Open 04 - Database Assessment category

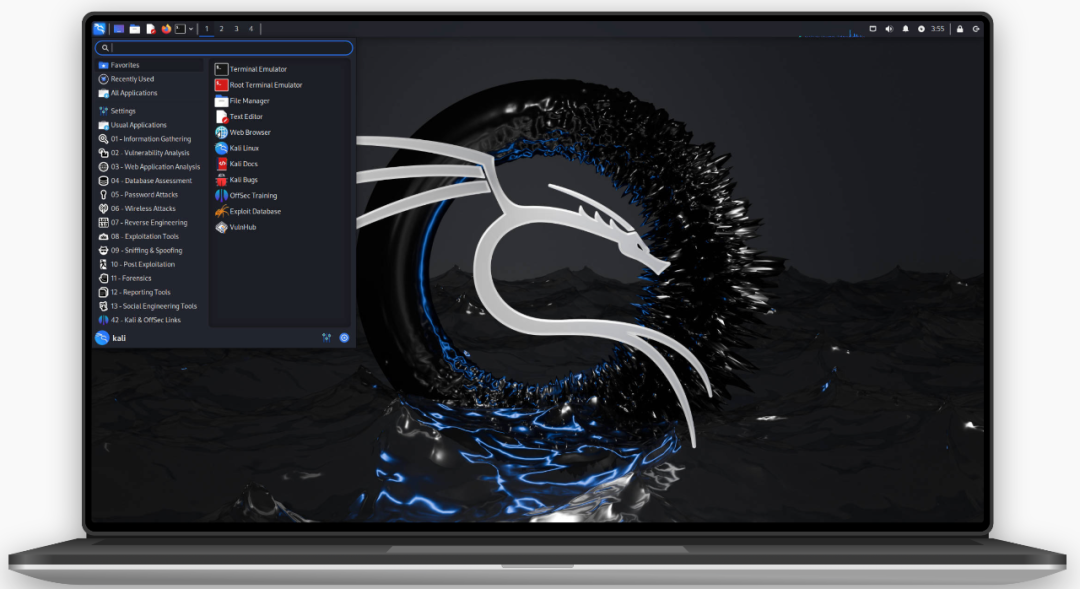(x=150, y=180)
